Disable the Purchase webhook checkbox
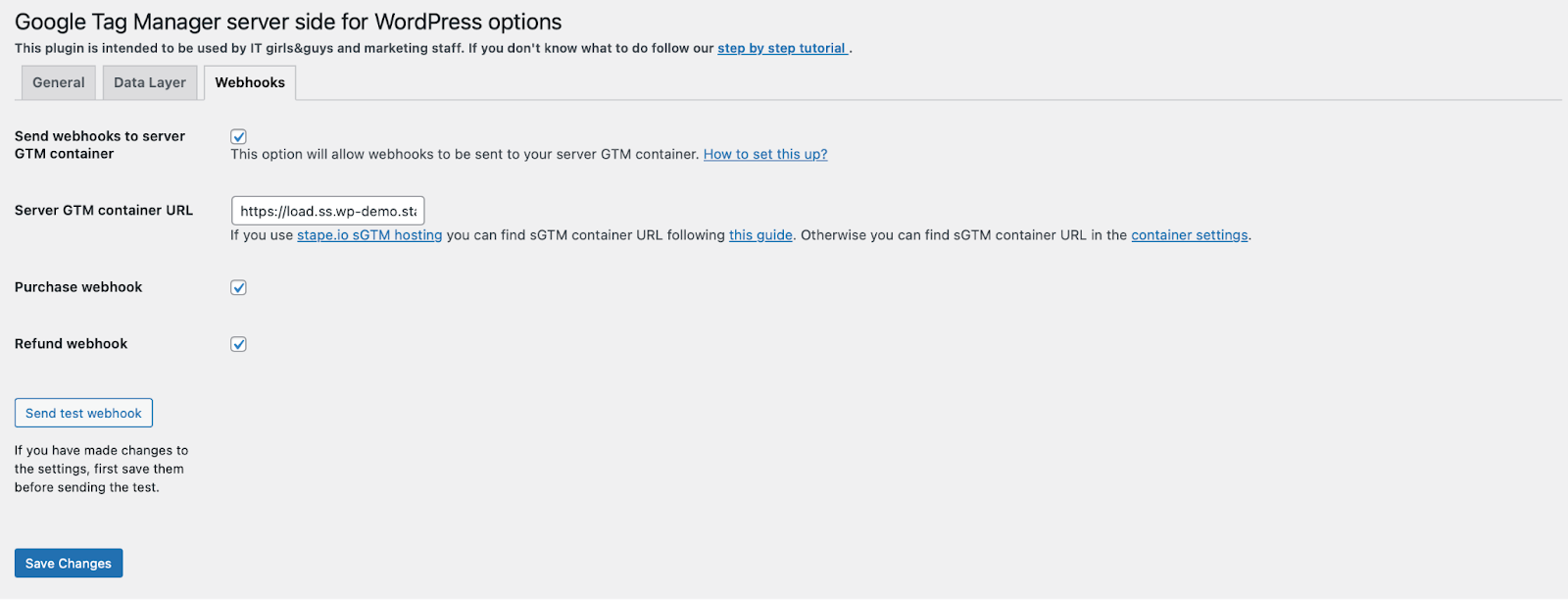The width and height of the screenshot is (1568, 600). (238, 287)
